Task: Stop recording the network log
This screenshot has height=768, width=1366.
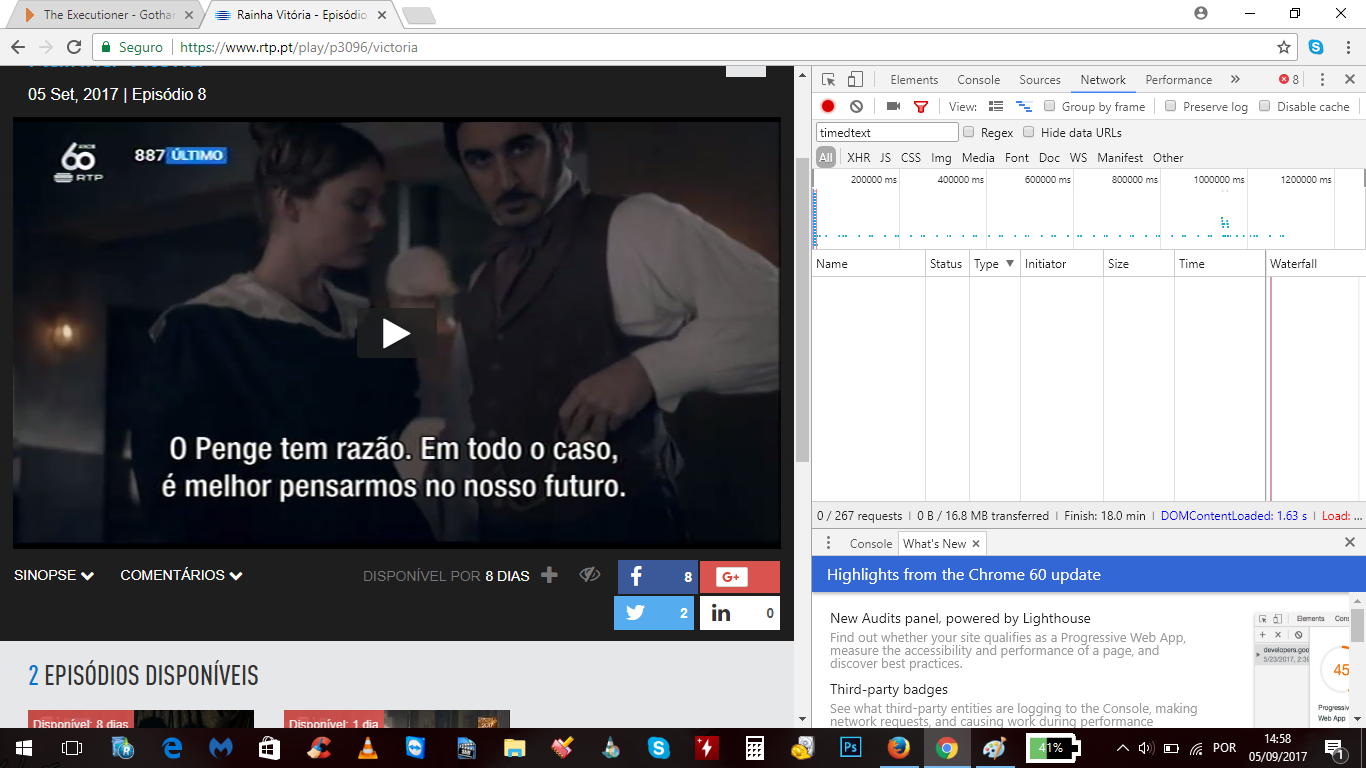Action: (x=828, y=106)
